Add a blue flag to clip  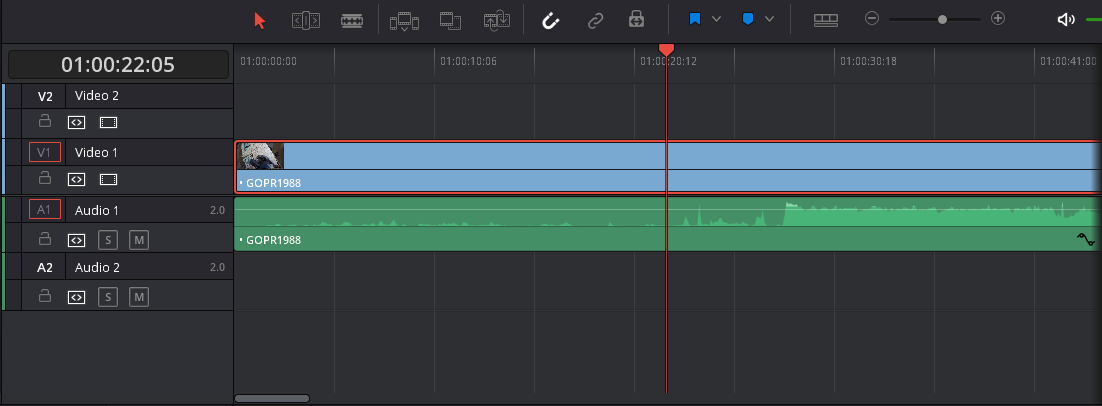pos(695,19)
